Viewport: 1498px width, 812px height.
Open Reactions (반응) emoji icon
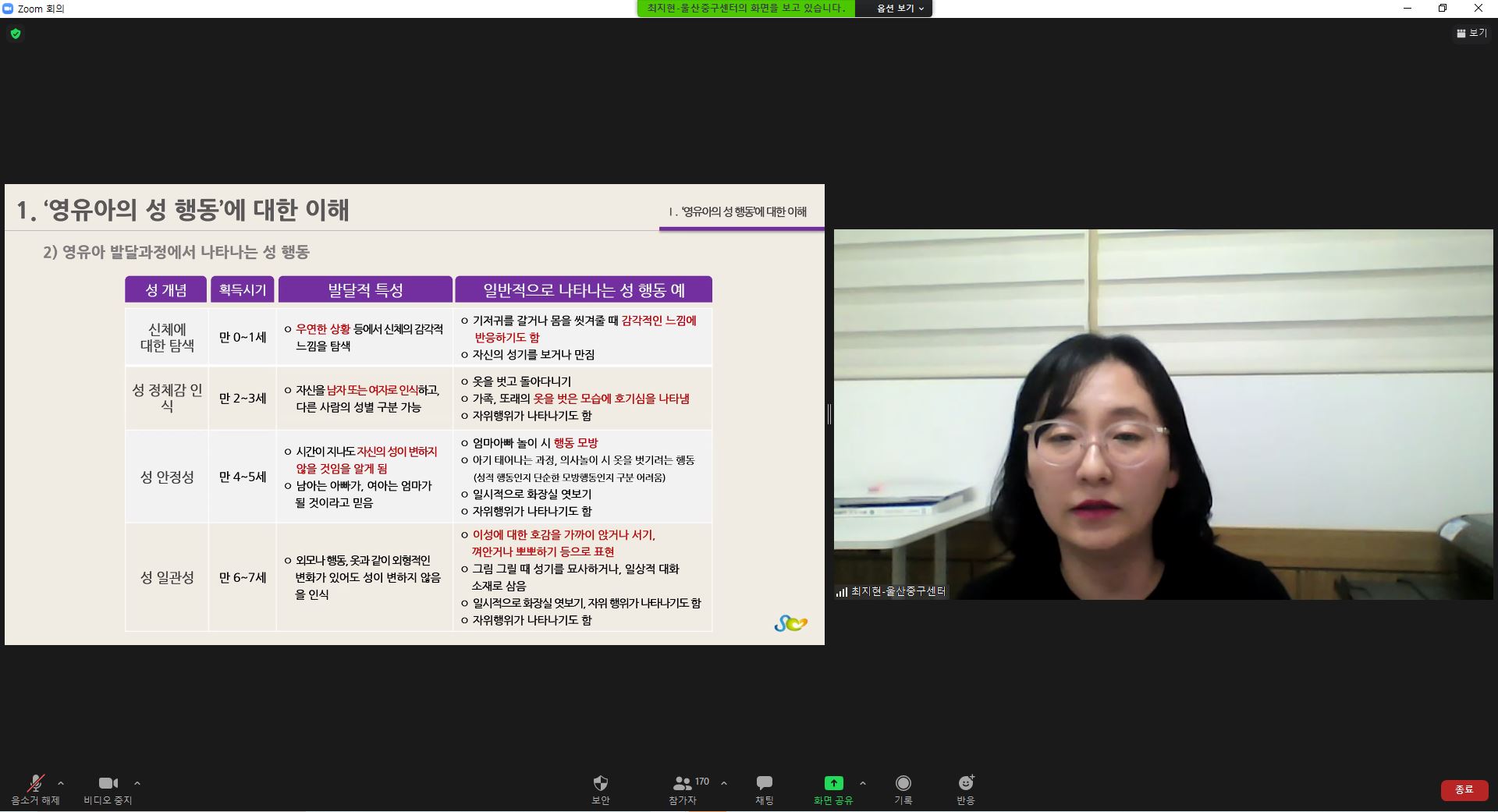click(x=966, y=783)
